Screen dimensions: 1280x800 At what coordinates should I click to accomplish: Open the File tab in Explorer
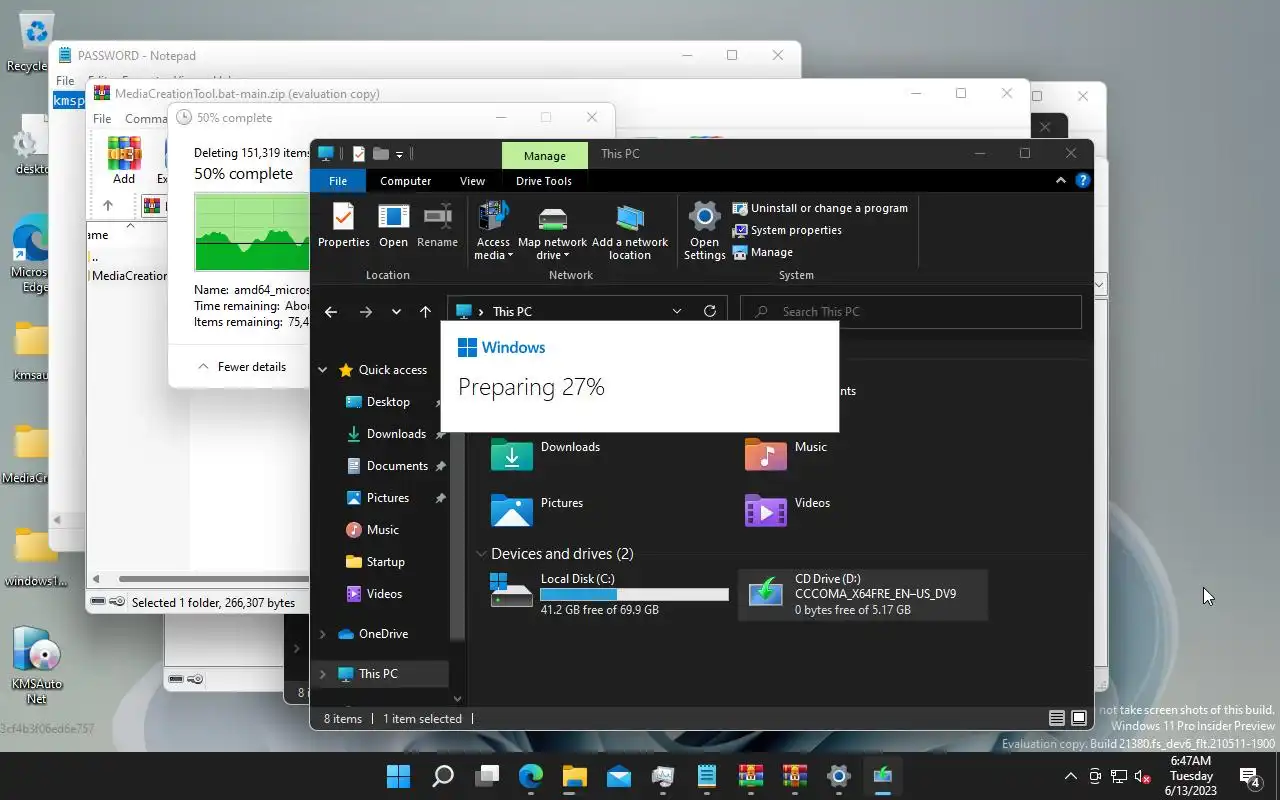[x=338, y=181]
